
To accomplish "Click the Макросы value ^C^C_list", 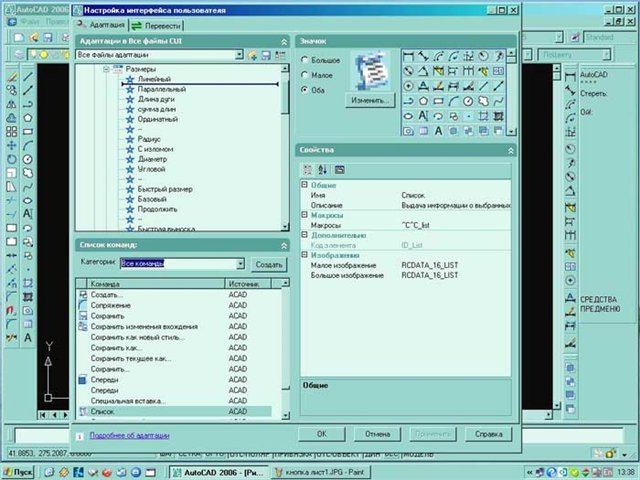I will pos(416,225).
